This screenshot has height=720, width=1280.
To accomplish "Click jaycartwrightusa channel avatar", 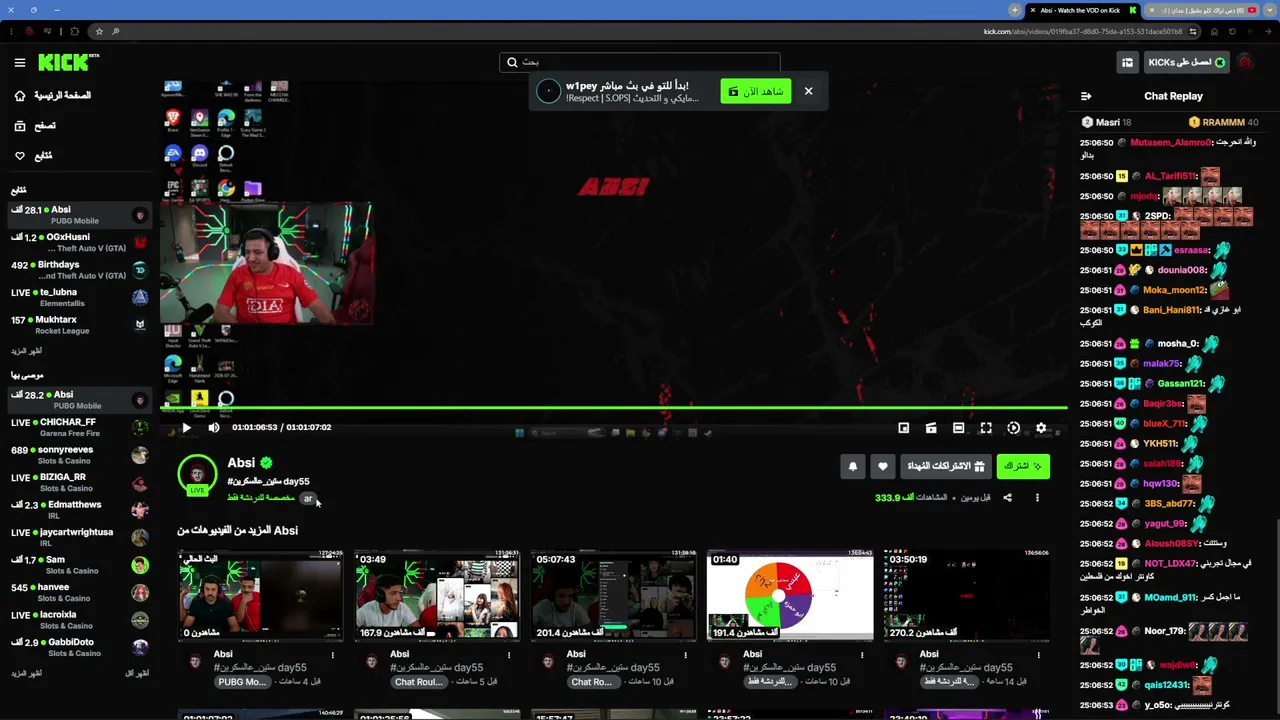I will (x=140, y=538).
